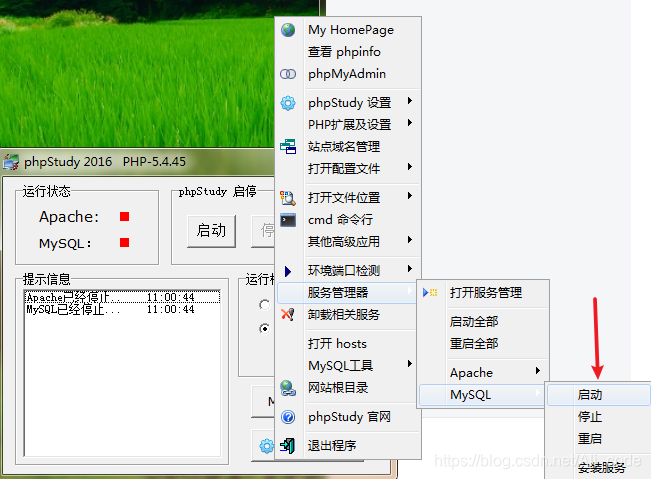The height and width of the screenshot is (479, 651).
Task: Click the 启动 button in phpStudy 启停
Action: (x=211, y=231)
